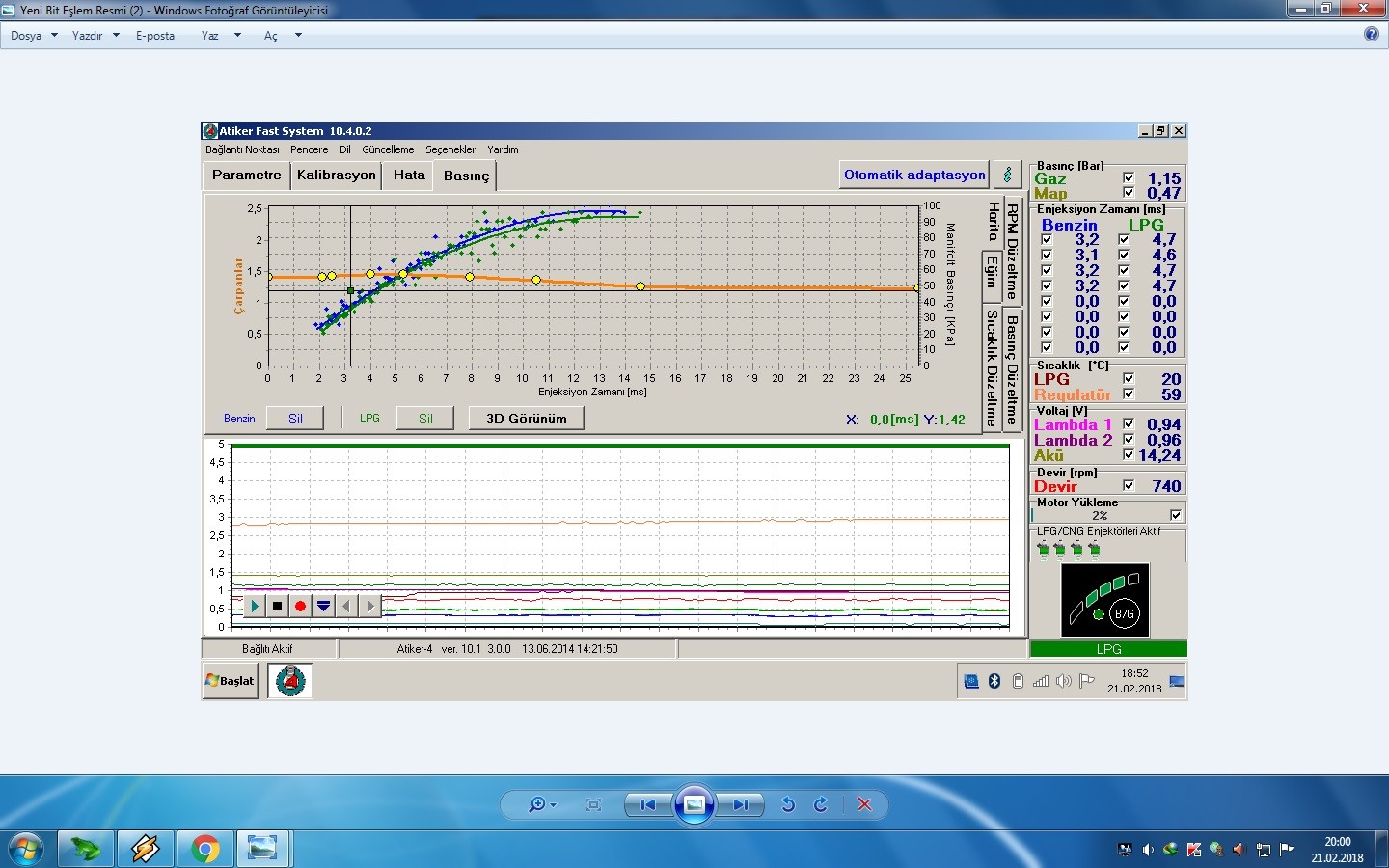
Task: Click the Sil button next to Benzin
Action: coord(295,419)
